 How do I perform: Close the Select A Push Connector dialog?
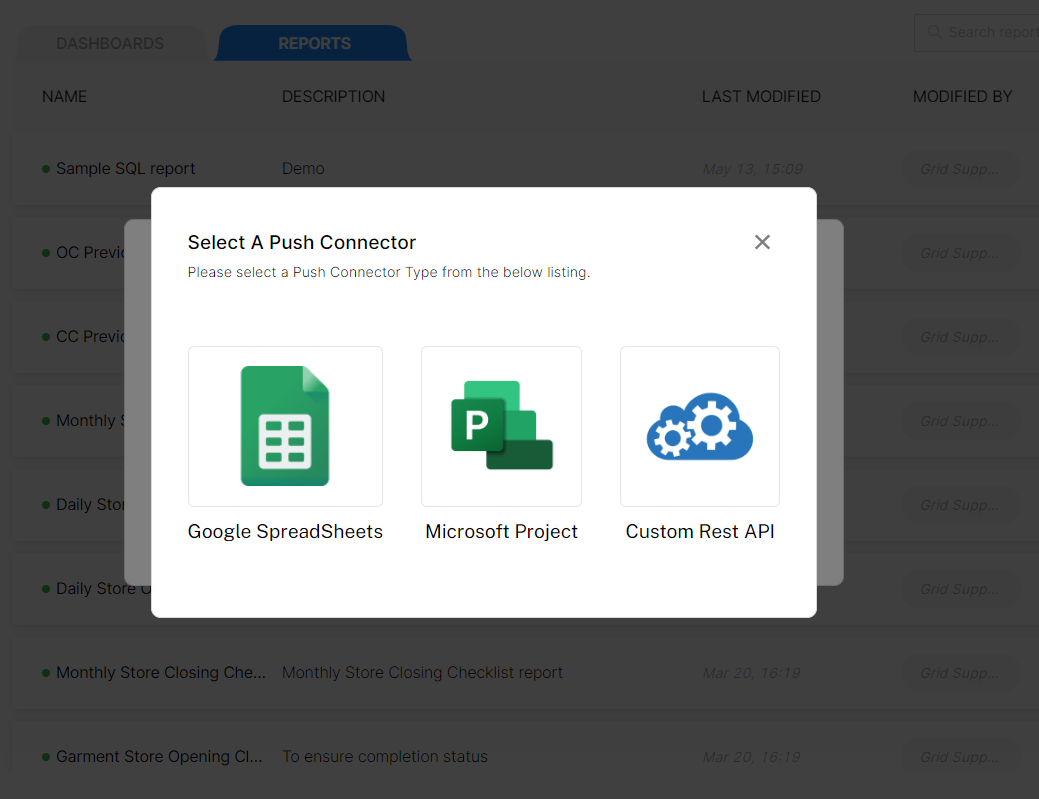pos(762,242)
